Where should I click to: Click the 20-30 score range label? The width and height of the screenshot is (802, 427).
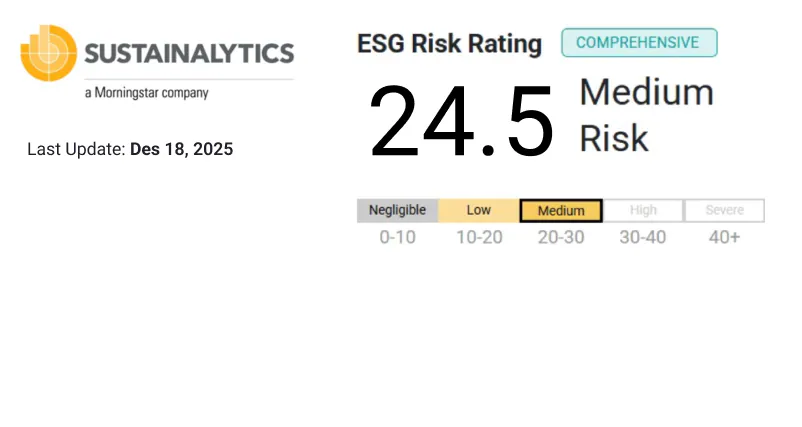561,238
